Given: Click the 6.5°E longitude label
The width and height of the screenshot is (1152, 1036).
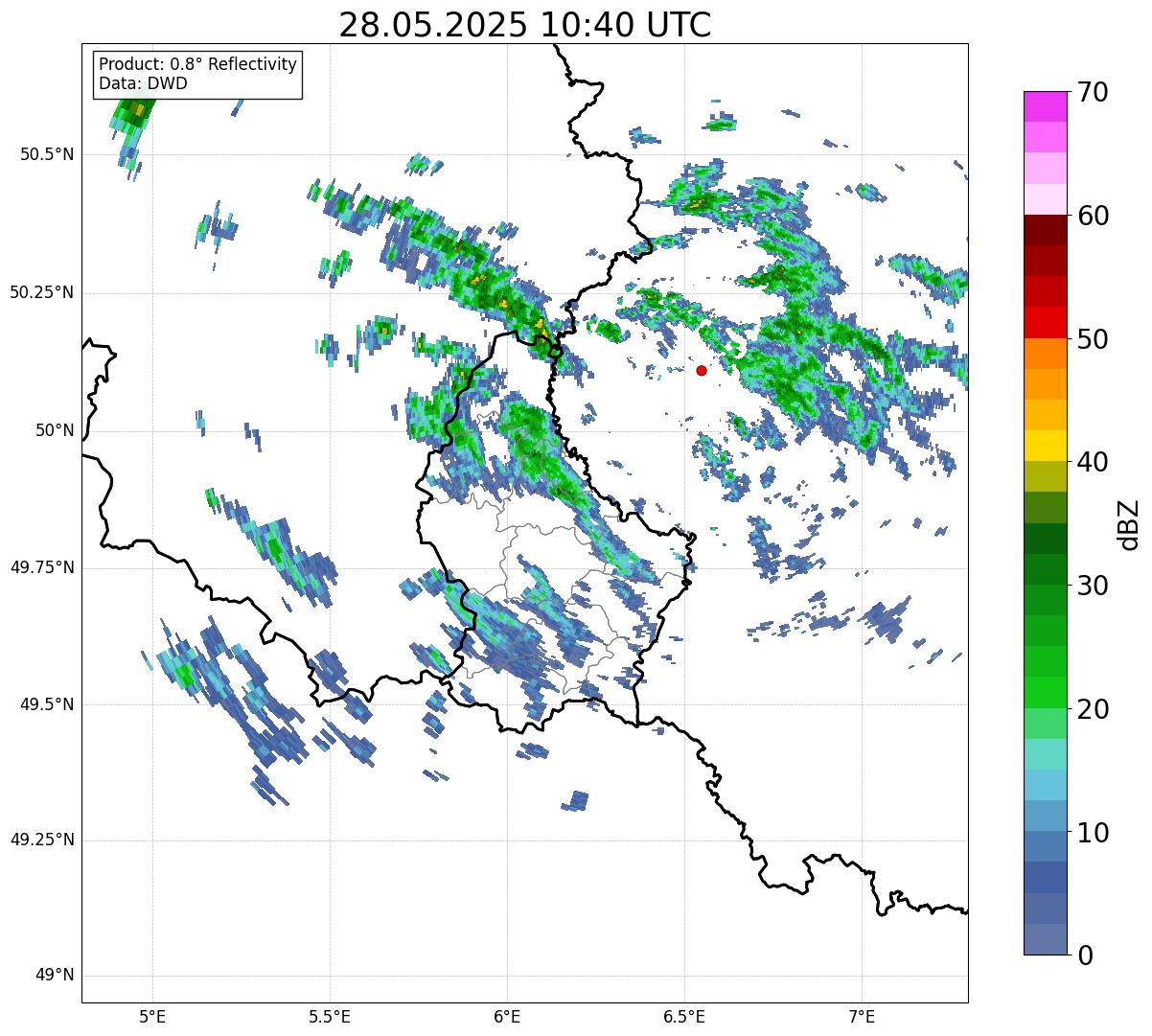Looking at the screenshot, I should point(685,1017).
